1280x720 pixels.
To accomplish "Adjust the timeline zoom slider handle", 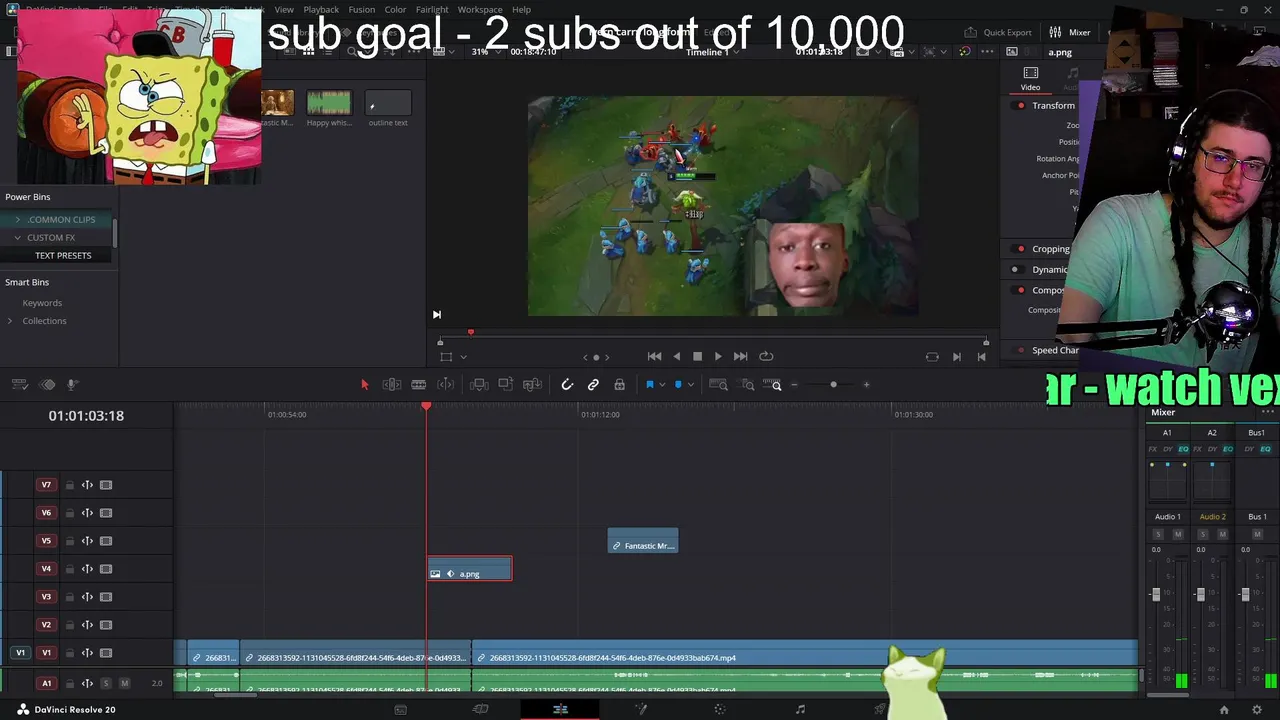I will pyautogui.click(x=833, y=385).
